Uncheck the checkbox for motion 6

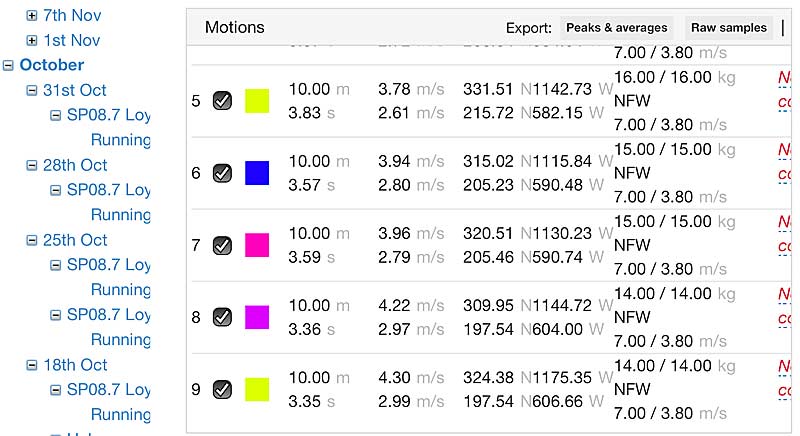222,173
